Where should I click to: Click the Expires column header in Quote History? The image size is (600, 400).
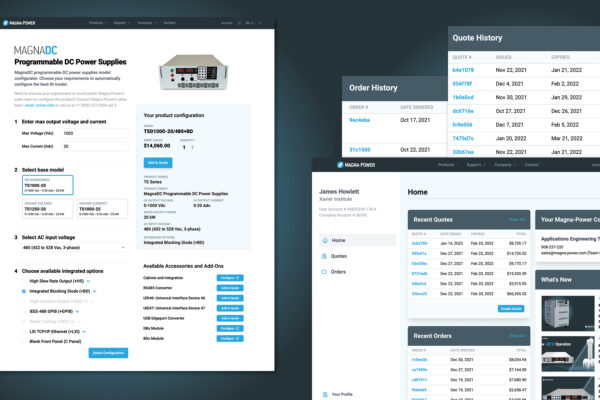tap(560, 57)
